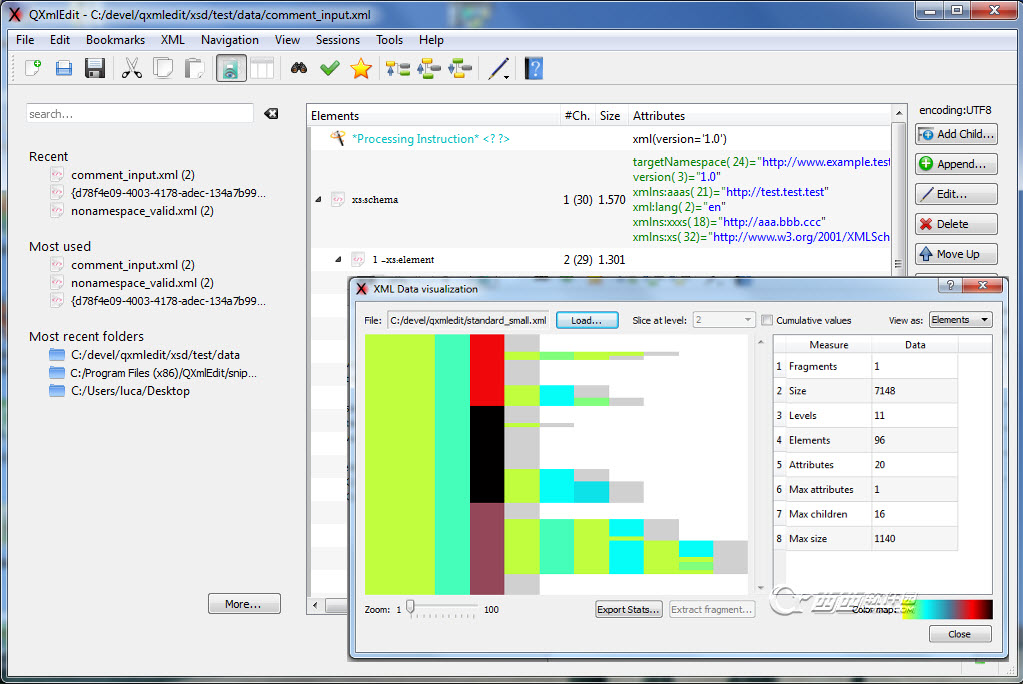
Task: Click the File path field in visualization dialog
Action: [468, 320]
